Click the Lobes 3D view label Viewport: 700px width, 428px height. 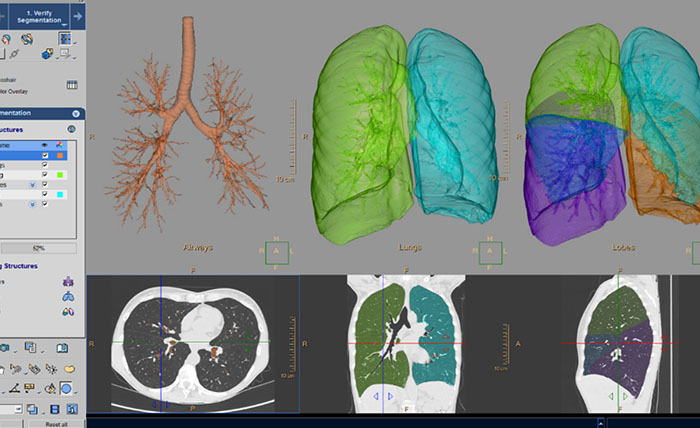(623, 247)
